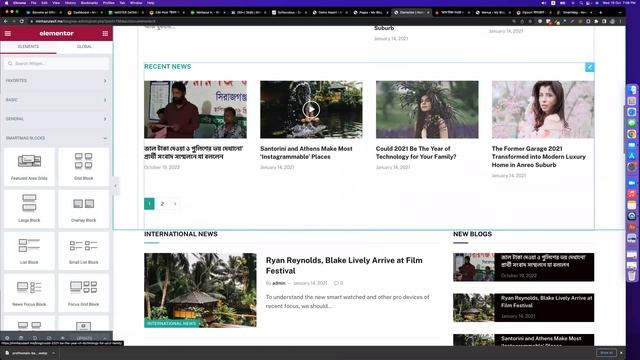Open the Window menu
This screenshot has height=360, width=640.
click(136, 3)
